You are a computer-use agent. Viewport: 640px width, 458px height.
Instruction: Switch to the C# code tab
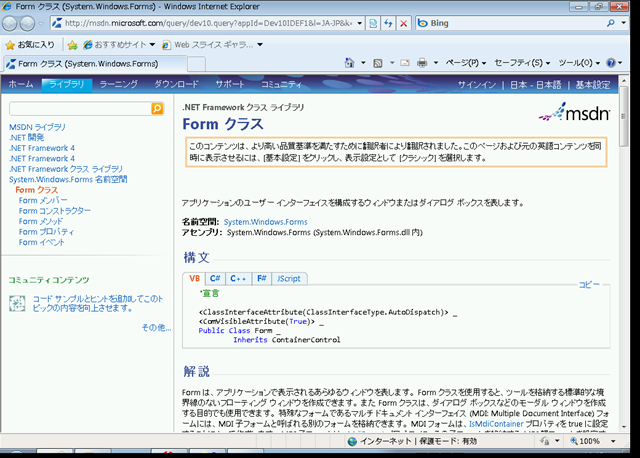coord(215,278)
